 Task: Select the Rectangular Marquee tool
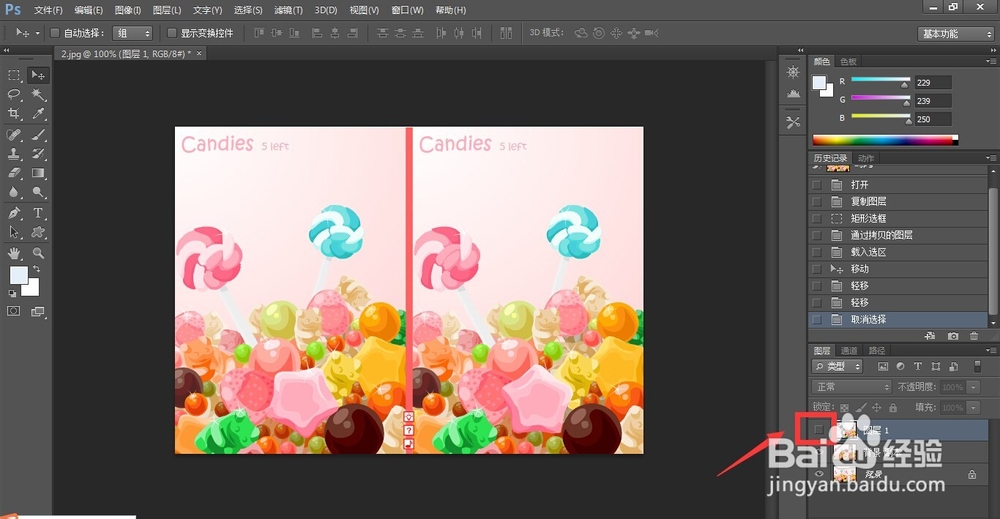14,75
